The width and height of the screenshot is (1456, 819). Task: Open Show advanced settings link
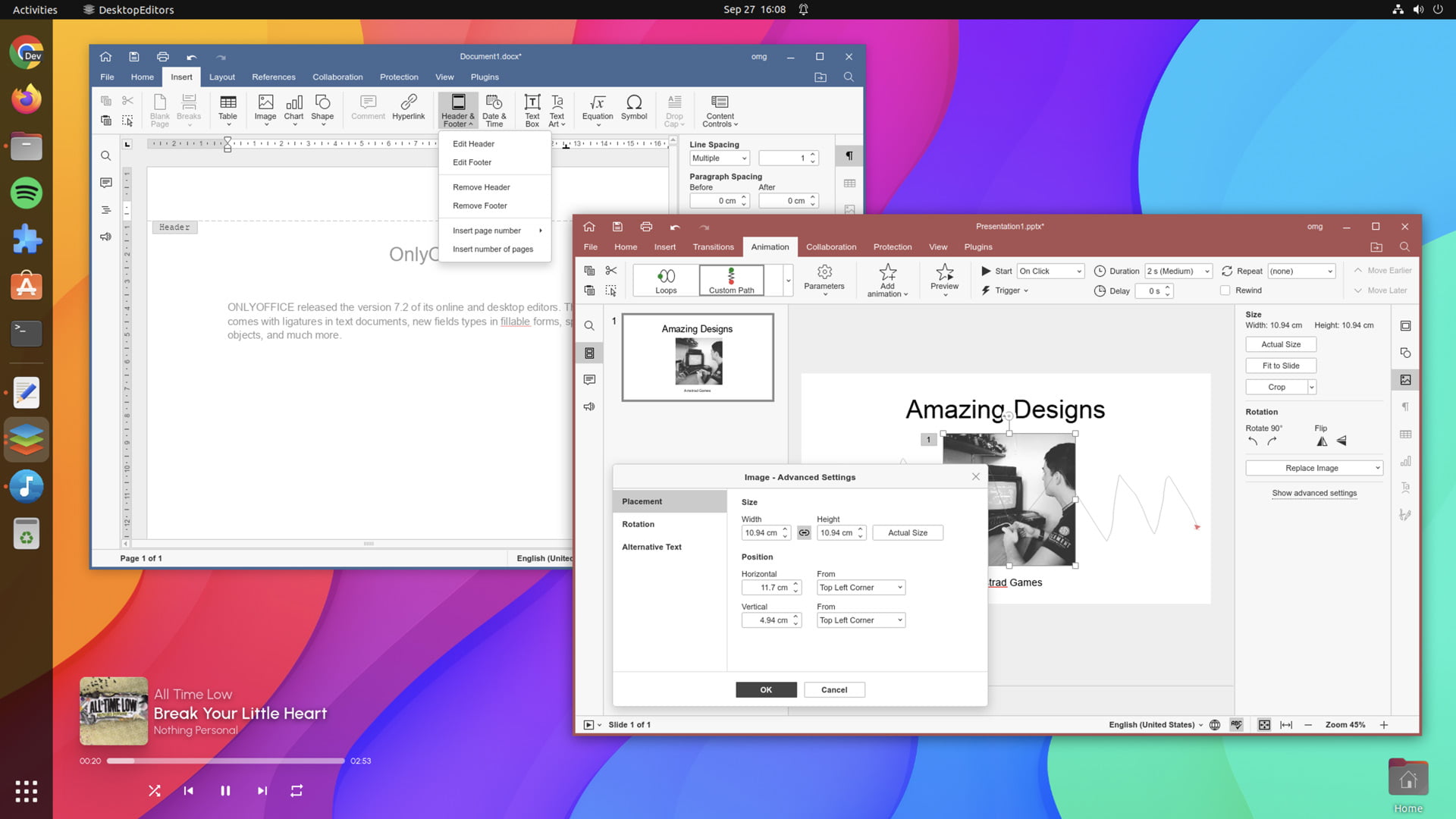point(1315,493)
